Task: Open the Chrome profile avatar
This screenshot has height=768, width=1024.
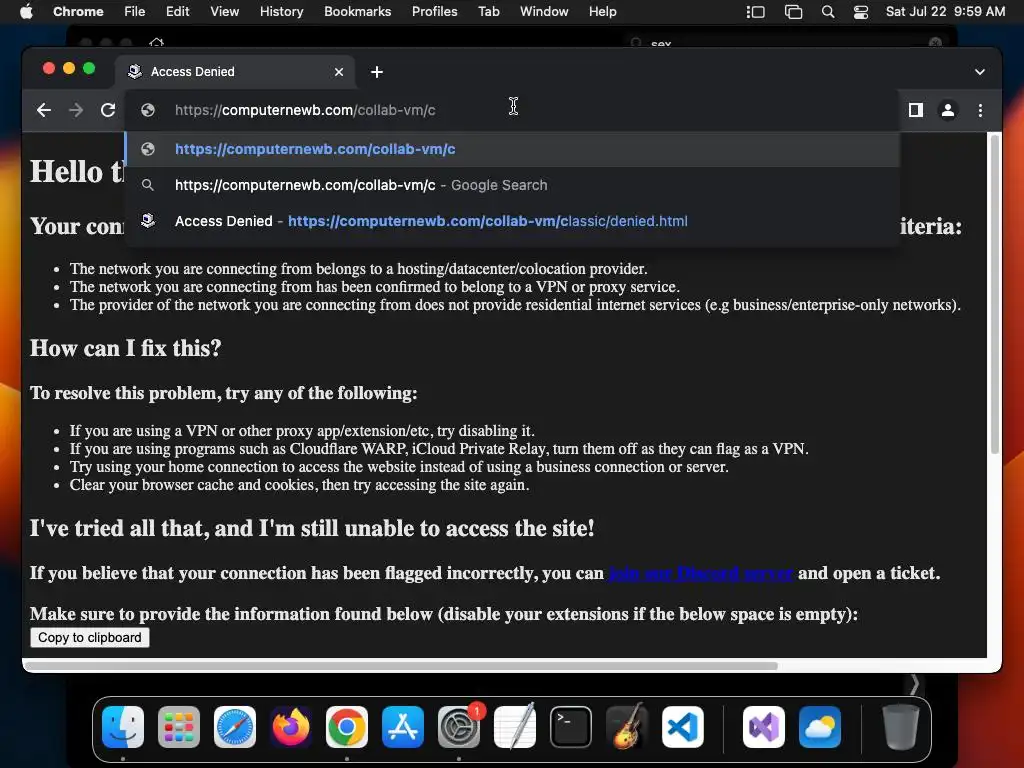Action: [948, 110]
